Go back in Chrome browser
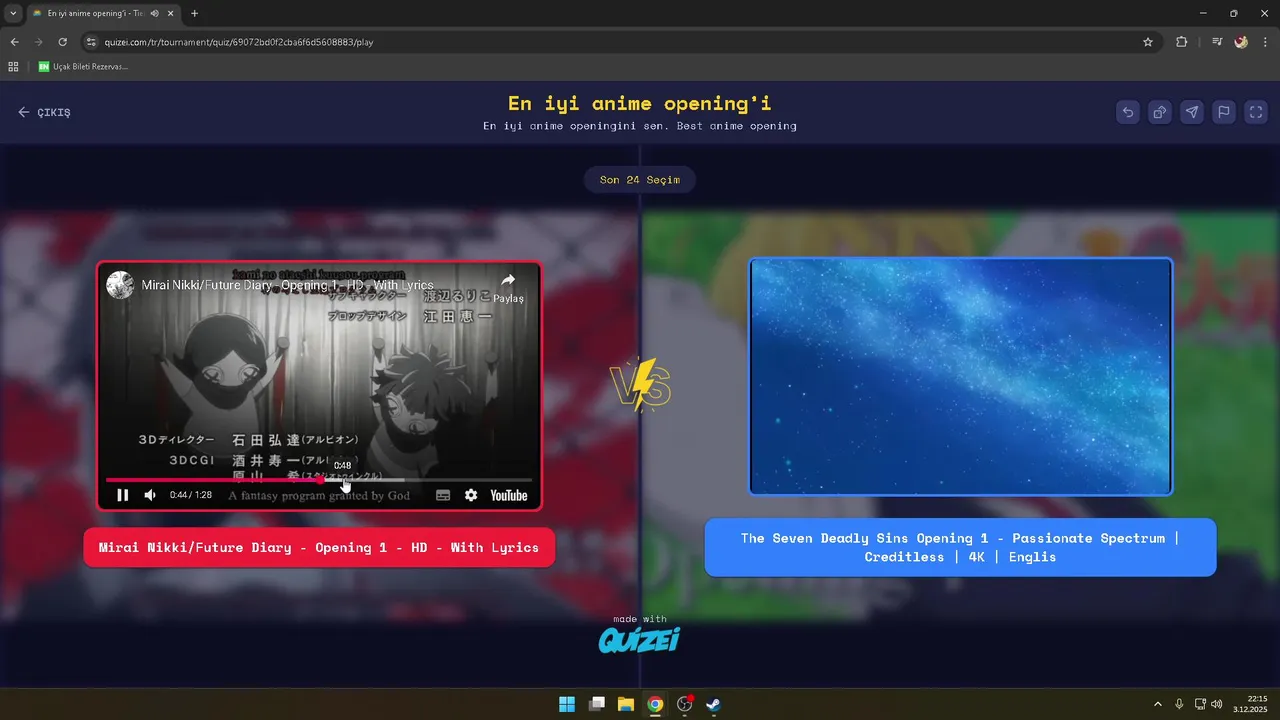 pos(14,42)
